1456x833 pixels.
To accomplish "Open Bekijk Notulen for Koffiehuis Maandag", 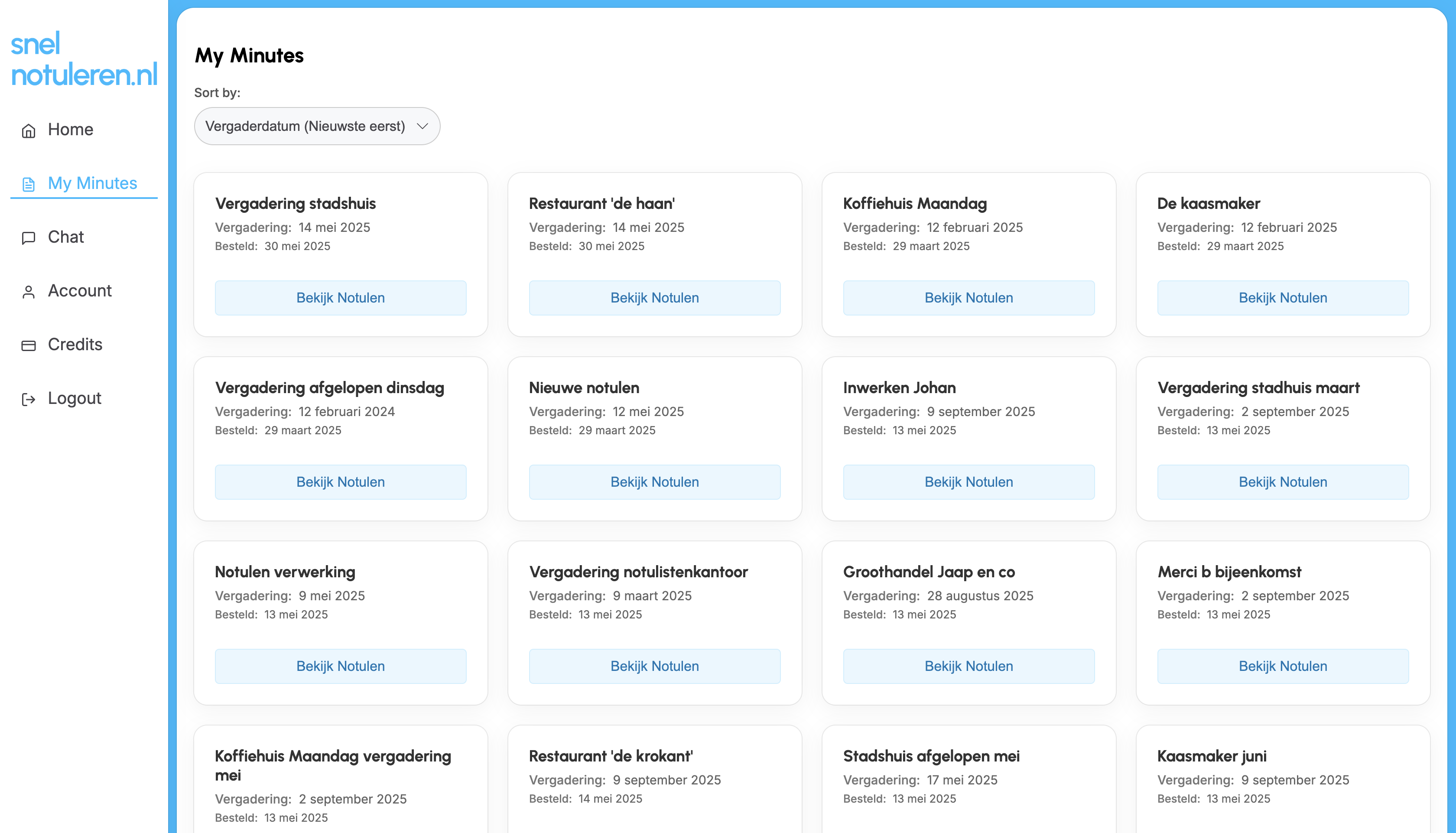I will point(968,297).
